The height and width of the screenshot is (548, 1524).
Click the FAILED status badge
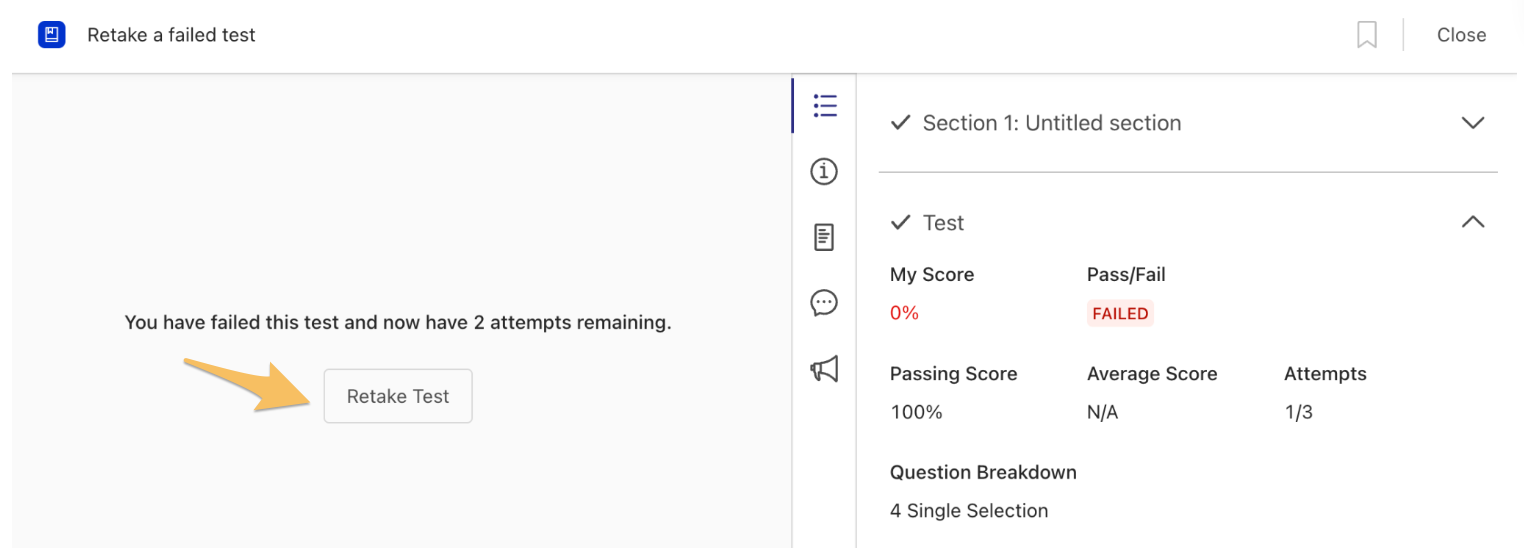point(1120,313)
